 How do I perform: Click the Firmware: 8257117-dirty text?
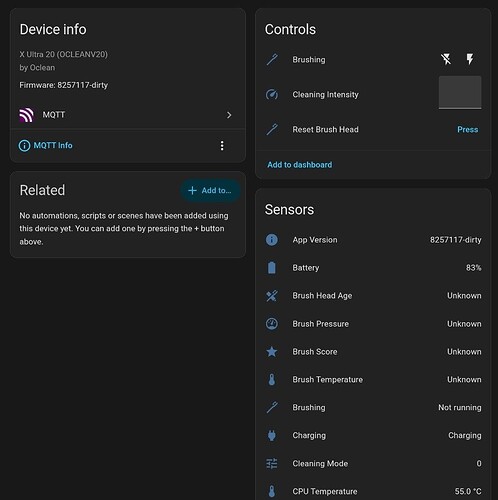[64, 85]
